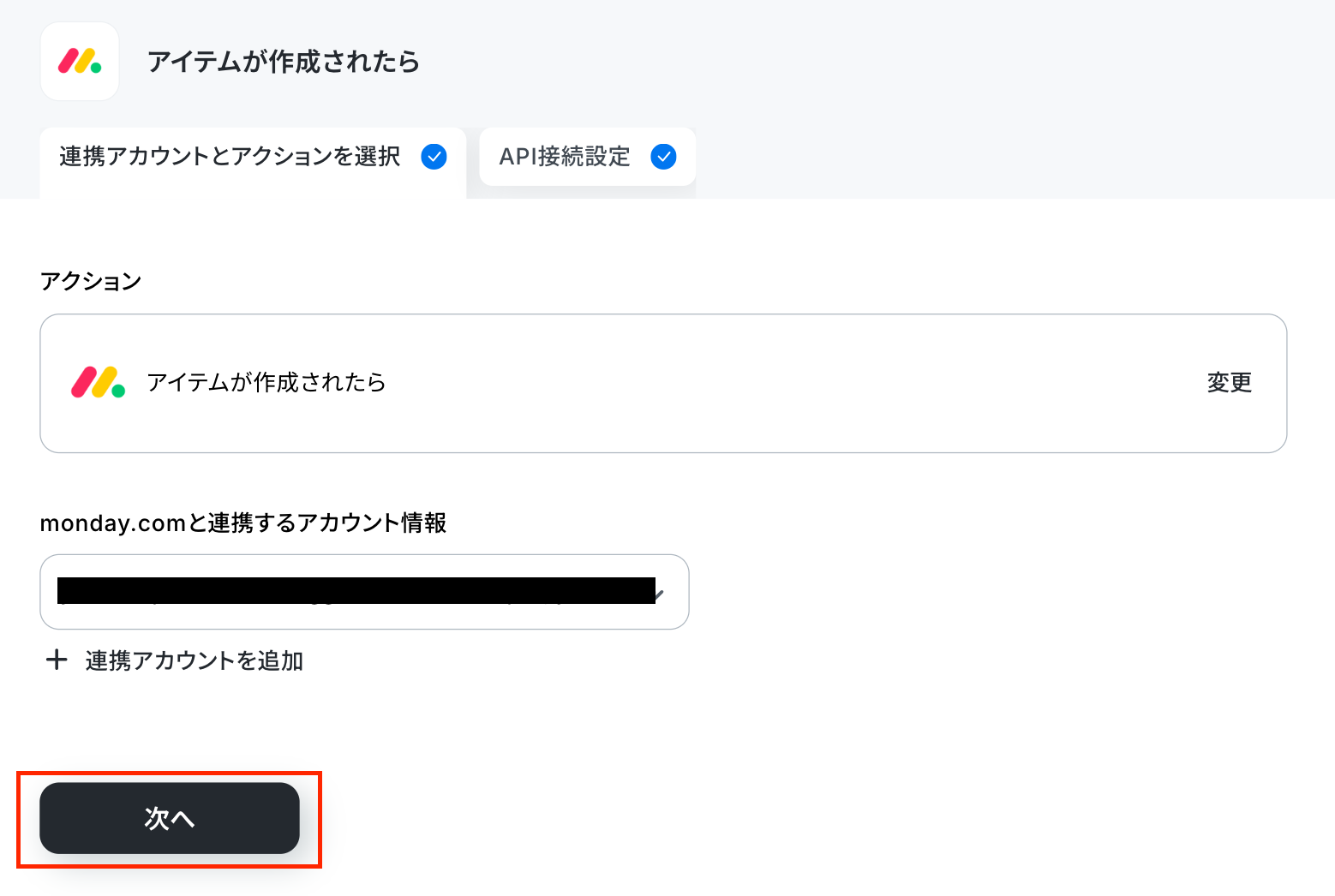1335x896 pixels.
Task: Click the アイテムが作成されたら page title
Action: [284, 62]
